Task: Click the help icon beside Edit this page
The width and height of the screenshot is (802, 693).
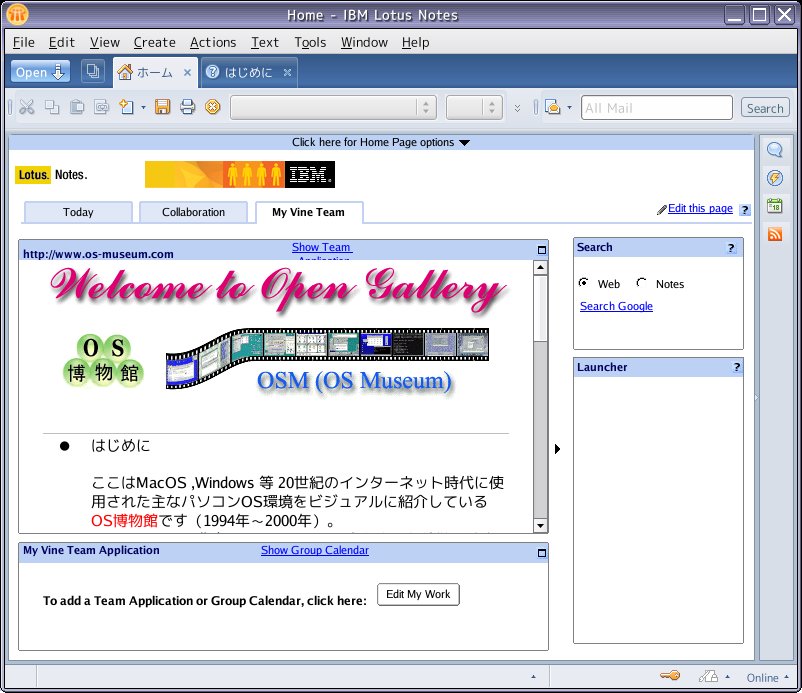Action: pos(745,210)
